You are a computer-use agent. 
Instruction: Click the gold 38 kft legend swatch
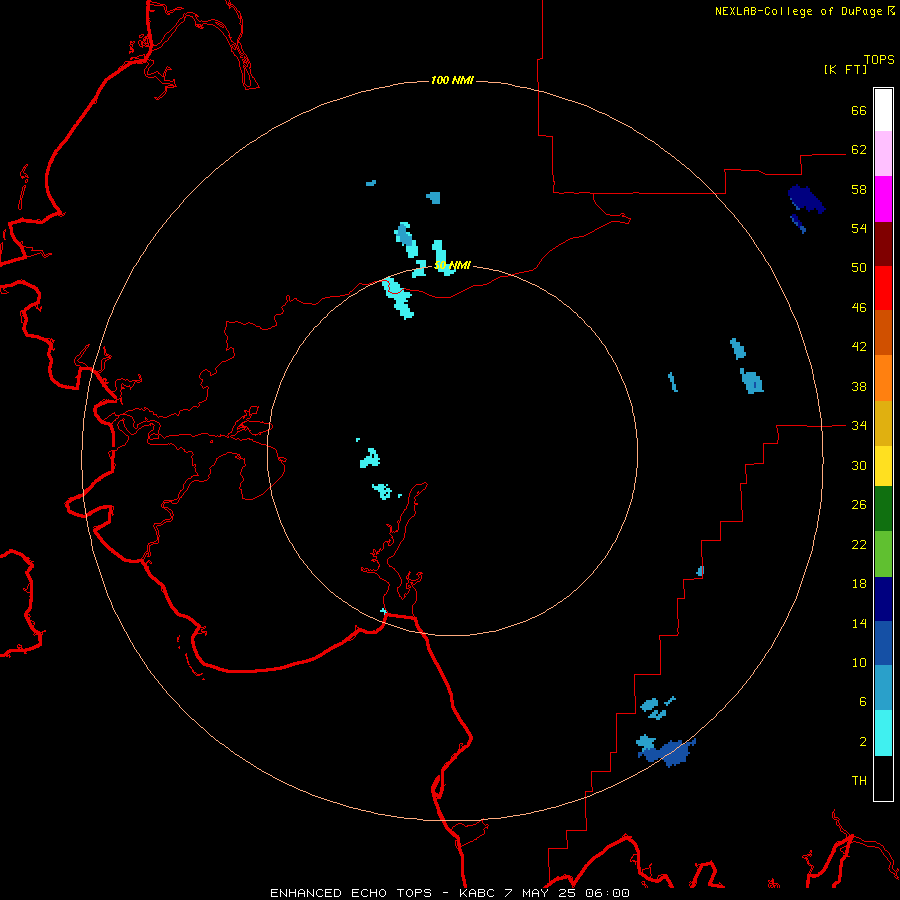883,423
